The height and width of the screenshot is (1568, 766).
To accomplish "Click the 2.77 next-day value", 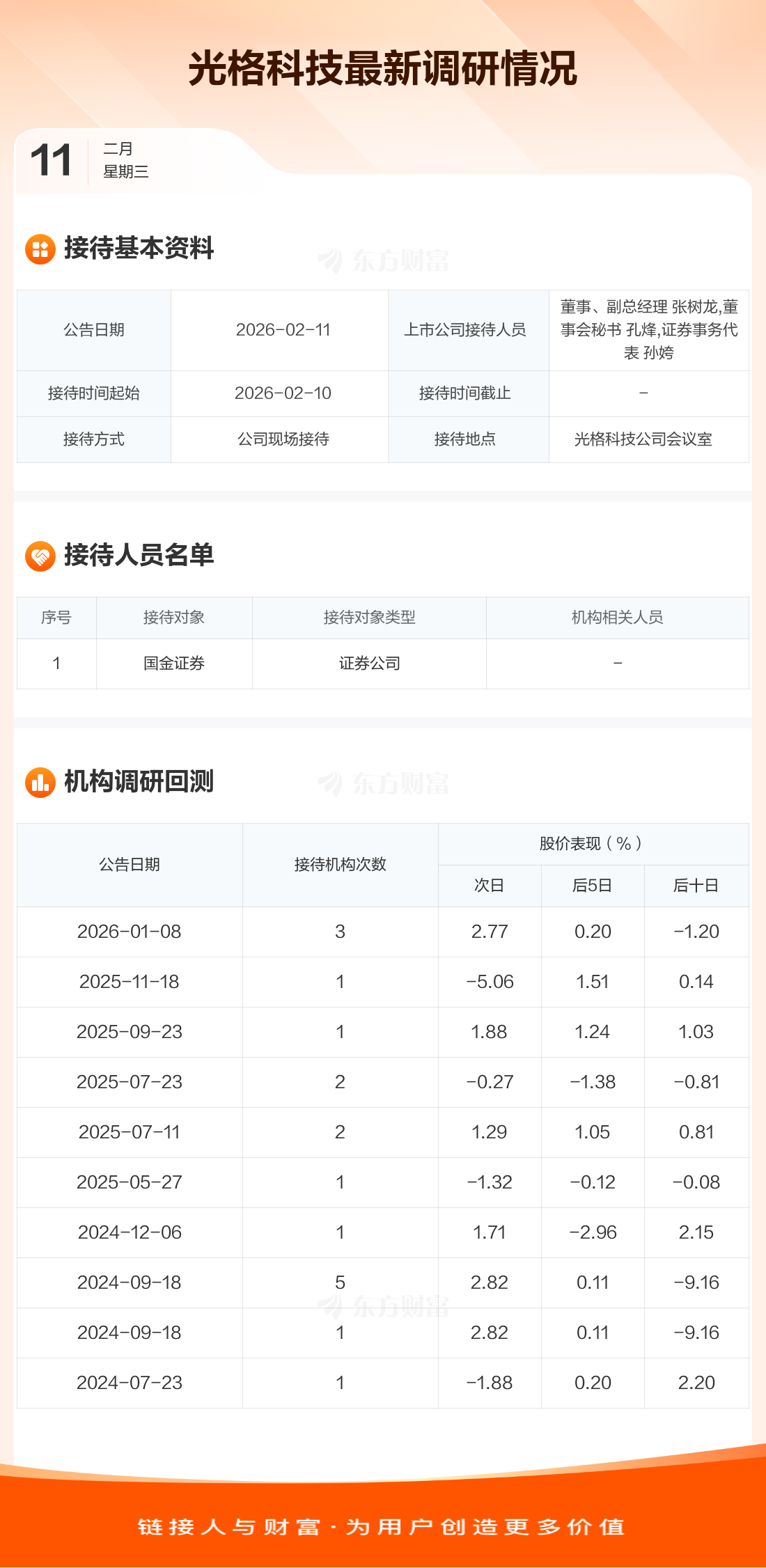I will (x=490, y=932).
